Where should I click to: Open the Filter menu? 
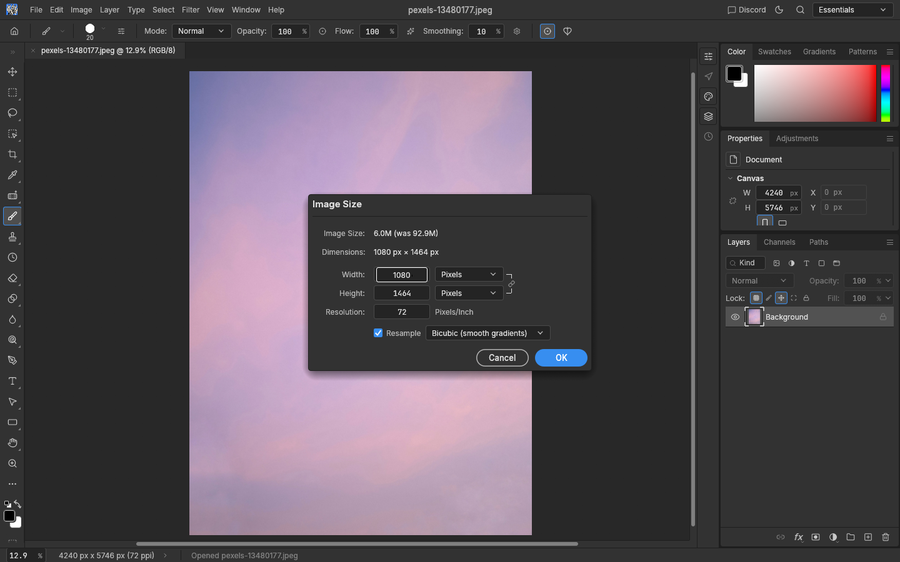pyautogui.click(x=190, y=10)
